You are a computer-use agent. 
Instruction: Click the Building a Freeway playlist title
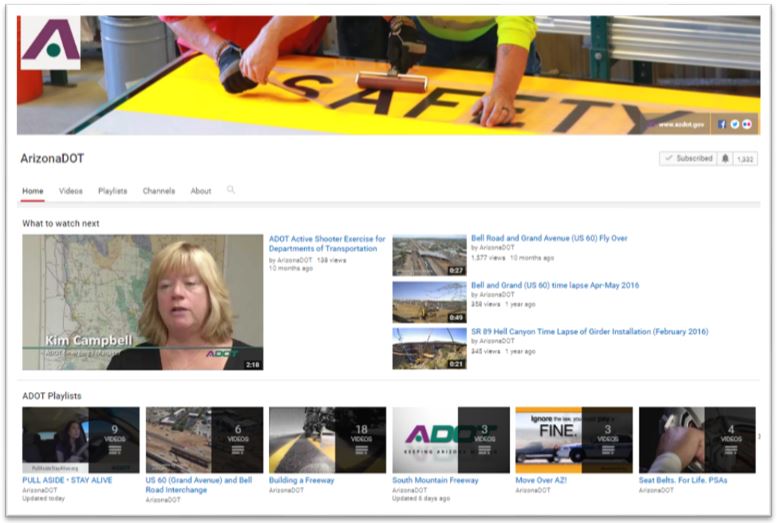click(x=301, y=480)
